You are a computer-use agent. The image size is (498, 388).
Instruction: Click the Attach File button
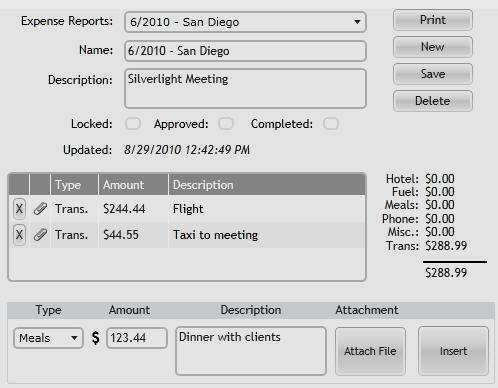tap(370, 351)
